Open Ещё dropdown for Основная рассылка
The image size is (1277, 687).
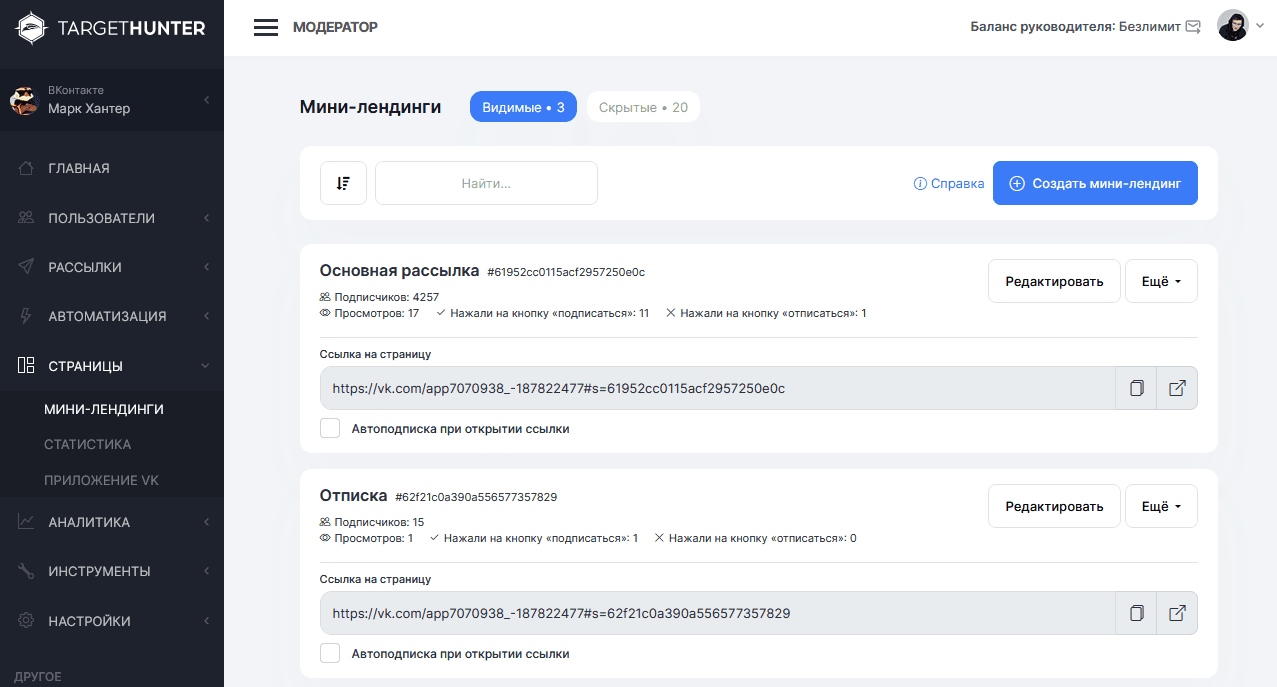[1161, 281]
